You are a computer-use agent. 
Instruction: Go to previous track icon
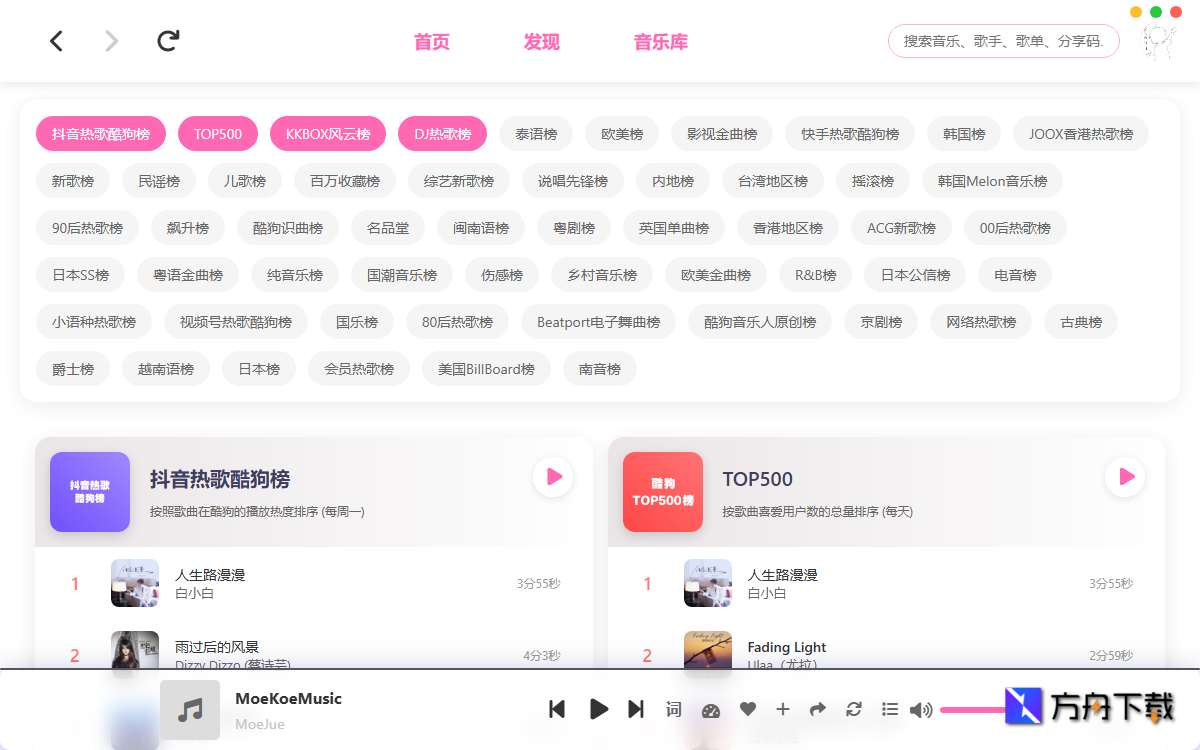557,709
